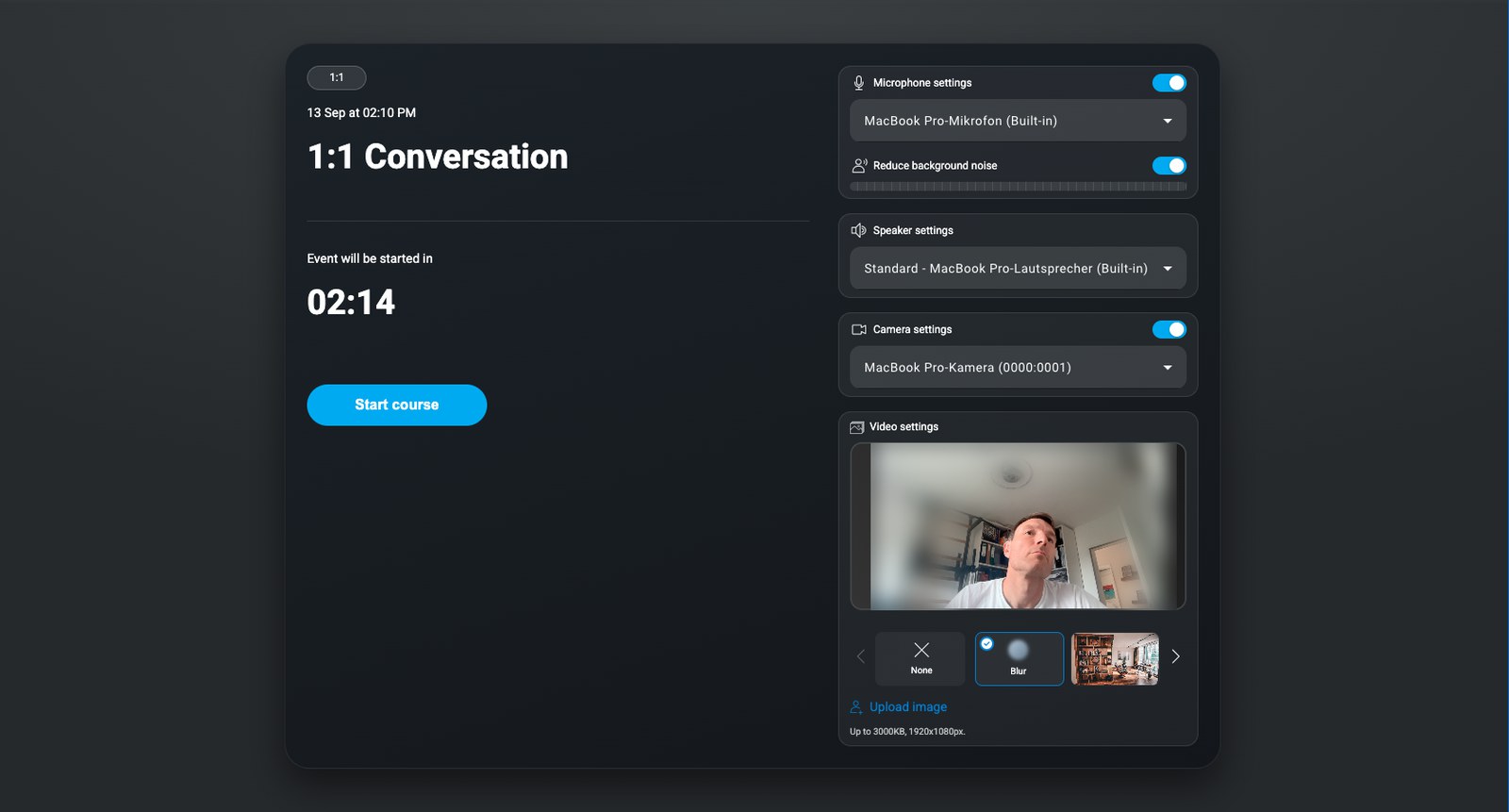Screen dimensions: 1509x812
Task: Disable the Reduce background noise toggle
Action: [1169, 166]
